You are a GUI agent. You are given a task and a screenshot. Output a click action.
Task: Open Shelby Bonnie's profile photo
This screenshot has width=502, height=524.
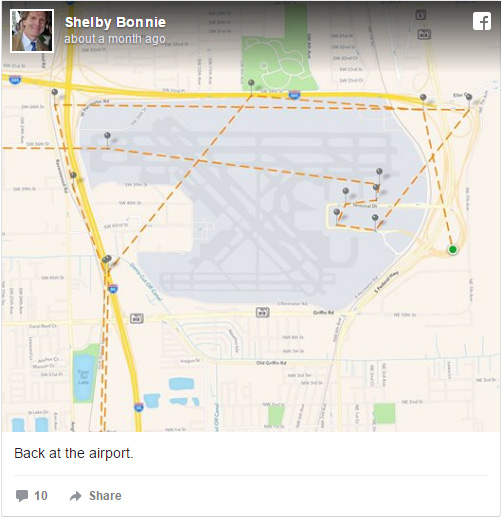[32, 31]
